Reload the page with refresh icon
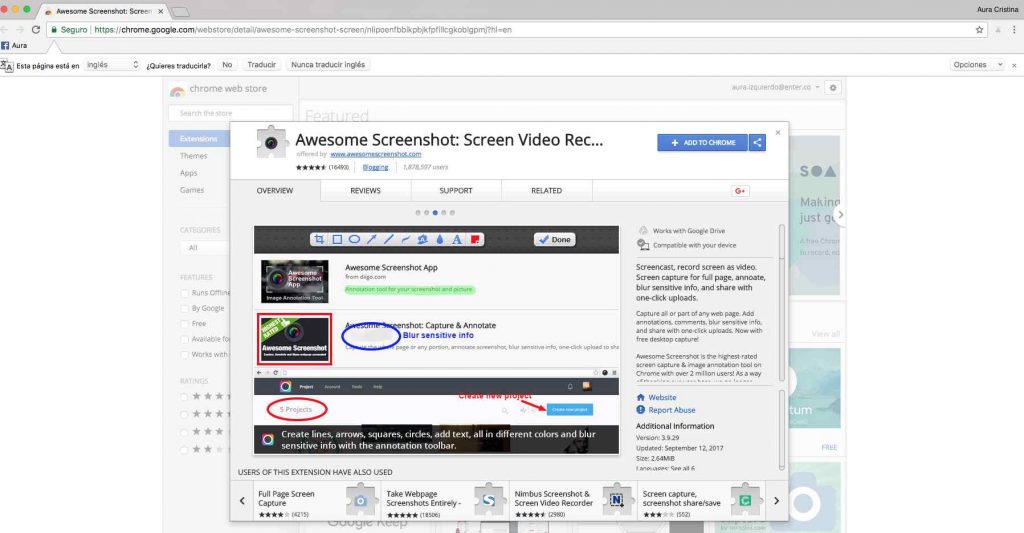Screen dimensions: 1024x533 click(36, 29)
